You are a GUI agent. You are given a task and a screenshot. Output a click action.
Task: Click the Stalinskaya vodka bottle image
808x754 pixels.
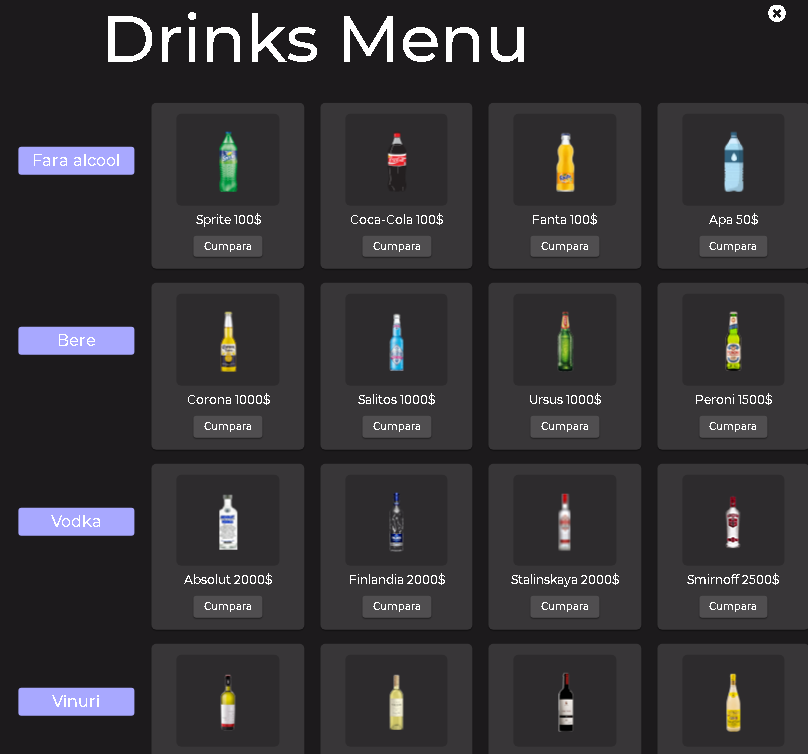coord(565,521)
